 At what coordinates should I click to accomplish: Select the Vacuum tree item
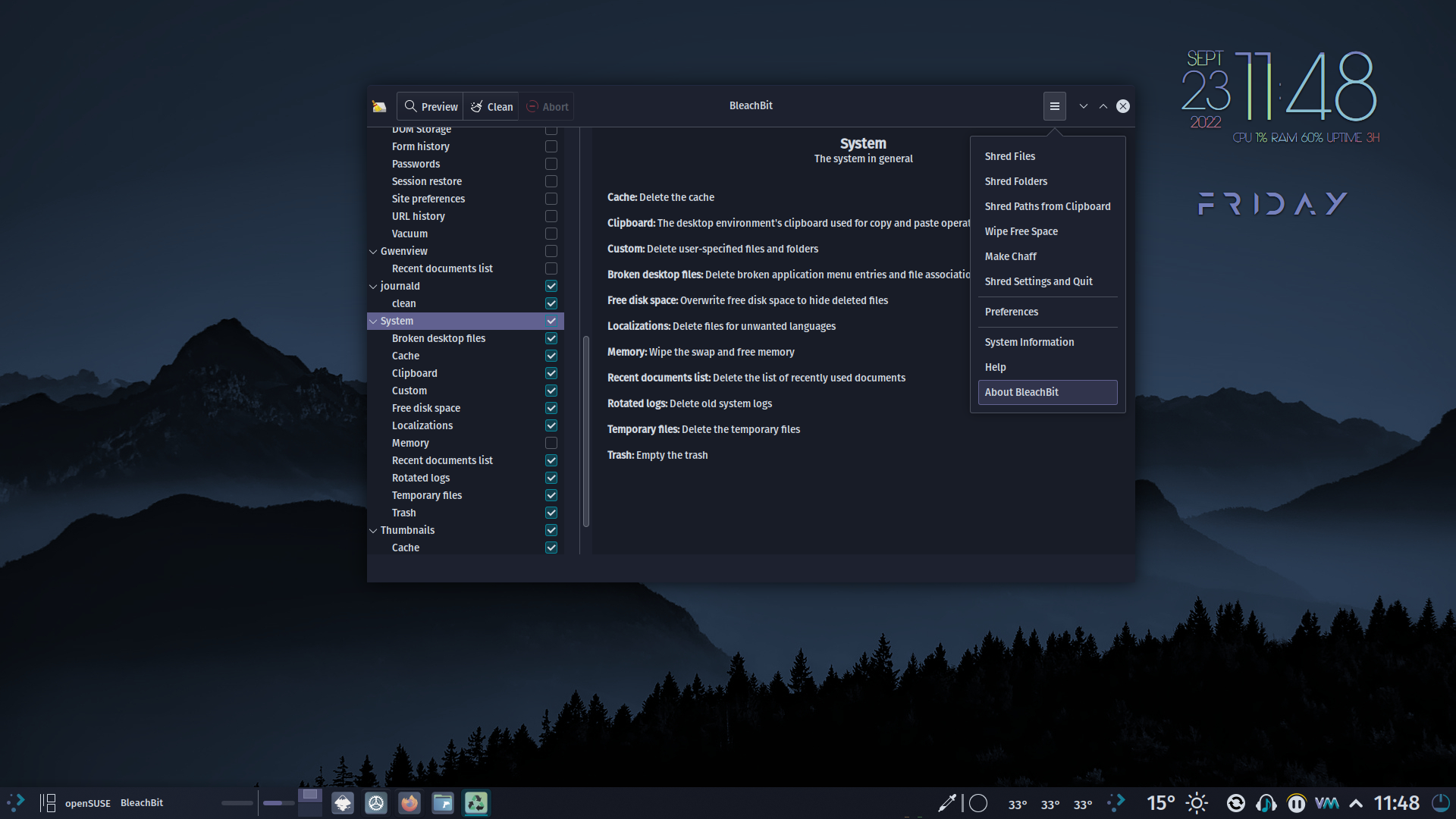tap(409, 234)
